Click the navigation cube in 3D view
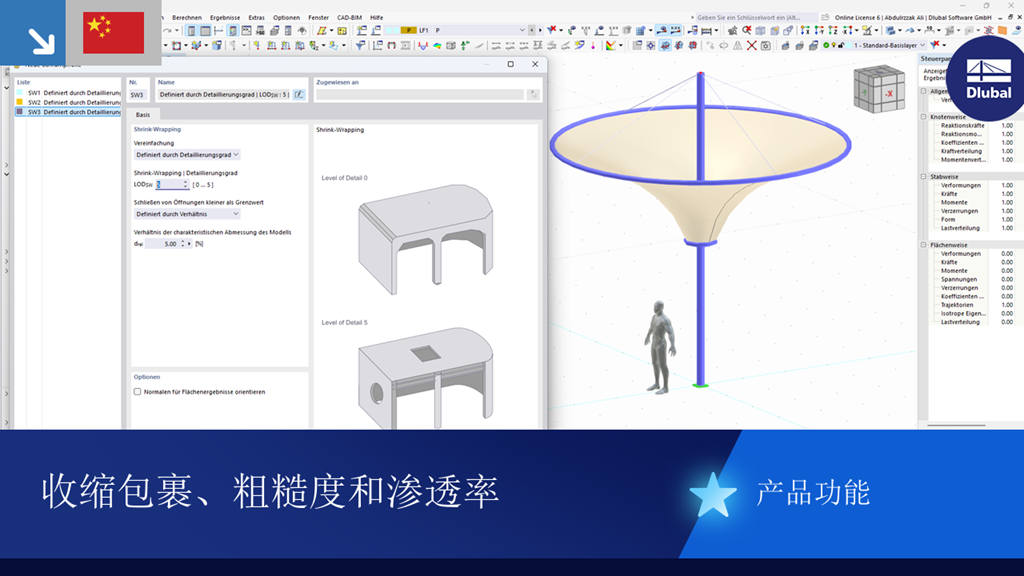Image resolution: width=1024 pixels, height=576 pixels. tap(879, 89)
